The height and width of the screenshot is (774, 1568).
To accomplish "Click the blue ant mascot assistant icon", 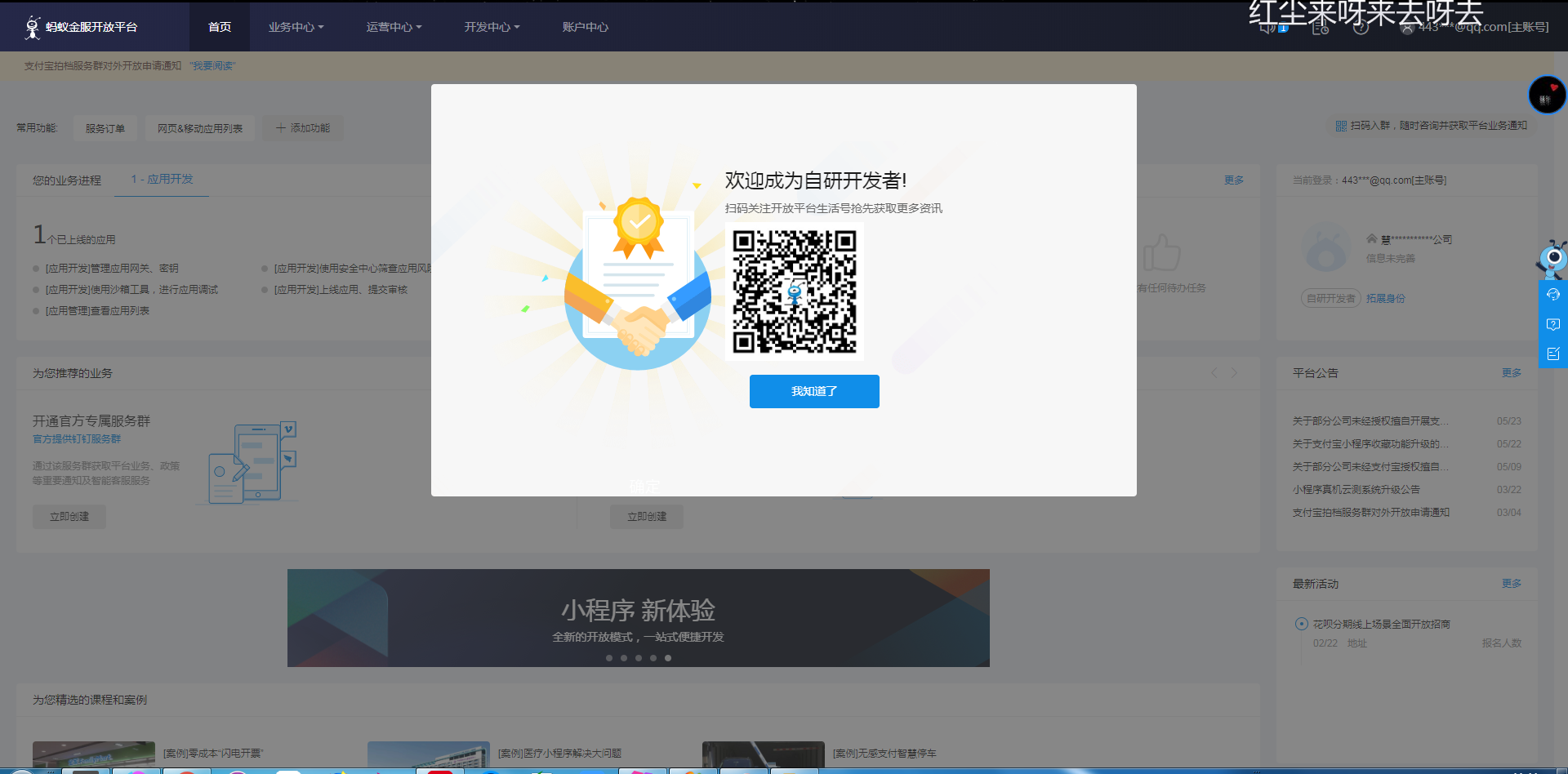I will tap(1552, 260).
